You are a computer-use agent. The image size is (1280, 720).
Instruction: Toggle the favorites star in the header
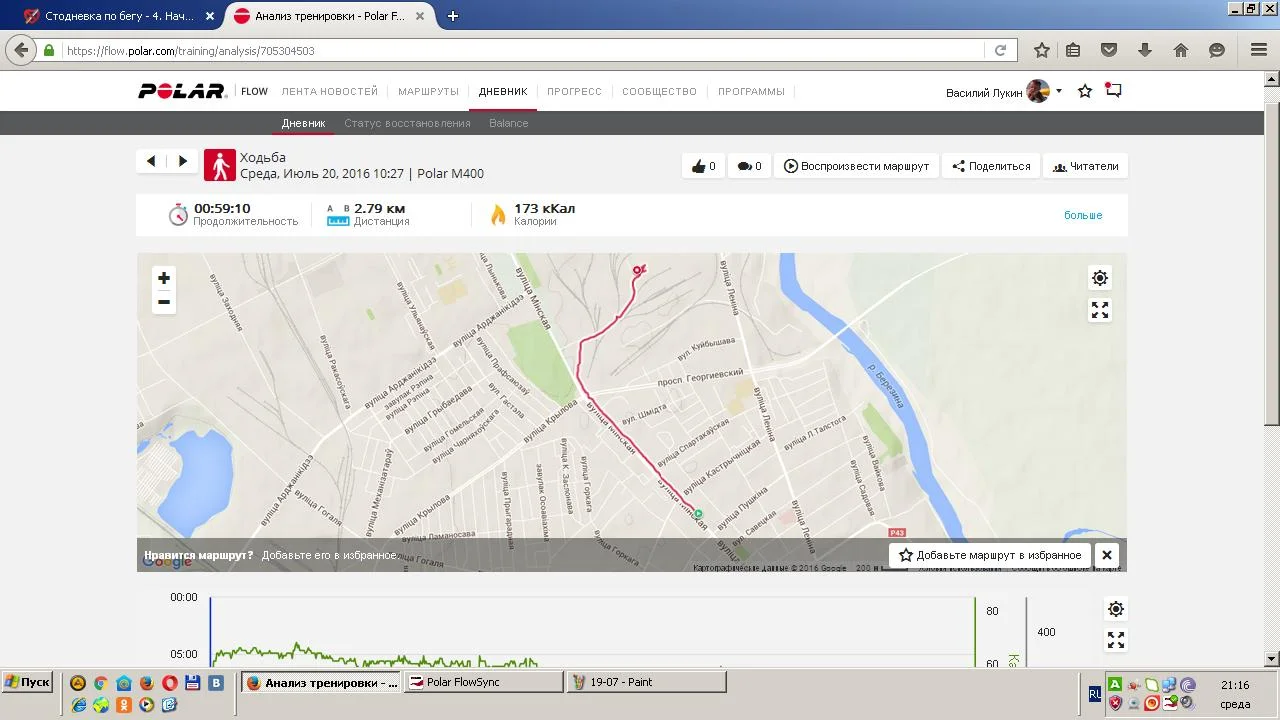point(1085,91)
